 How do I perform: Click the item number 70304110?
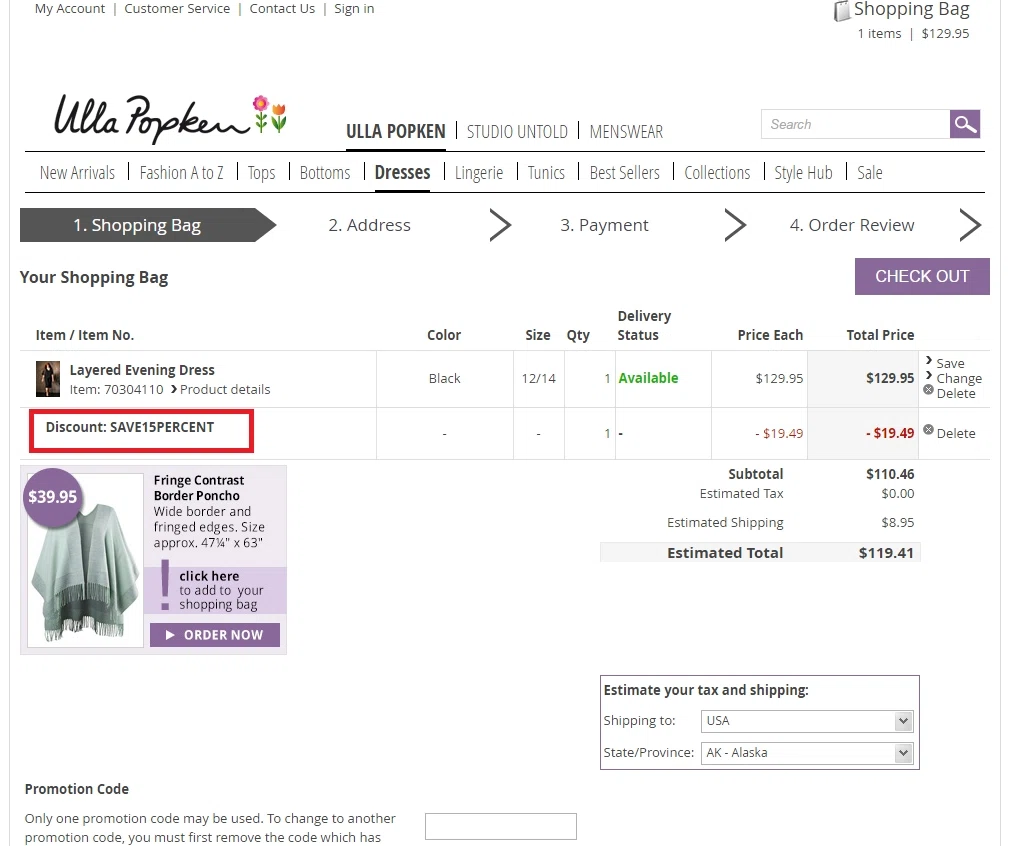click(134, 390)
